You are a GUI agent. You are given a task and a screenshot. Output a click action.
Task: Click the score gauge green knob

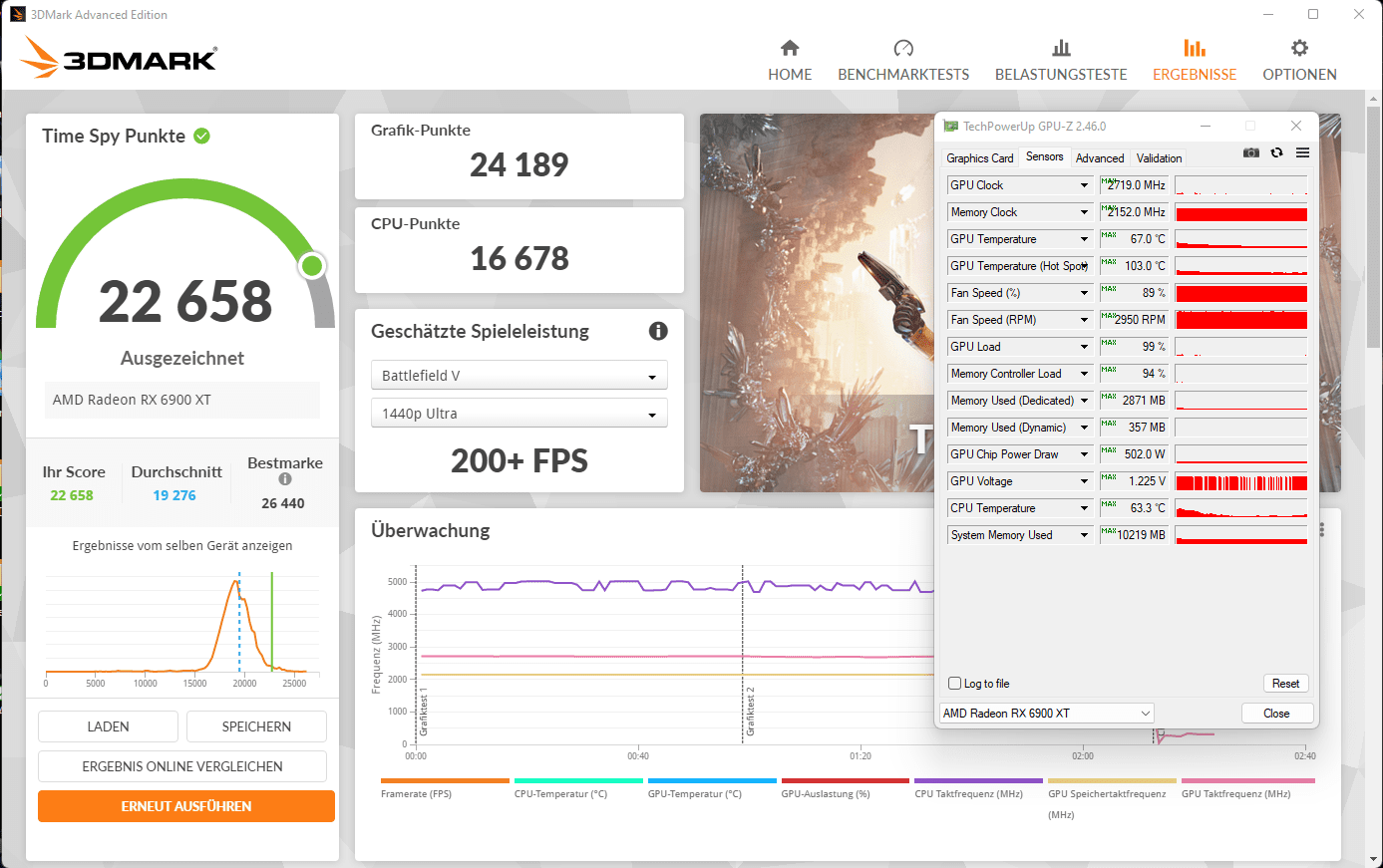pyautogui.click(x=312, y=265)
